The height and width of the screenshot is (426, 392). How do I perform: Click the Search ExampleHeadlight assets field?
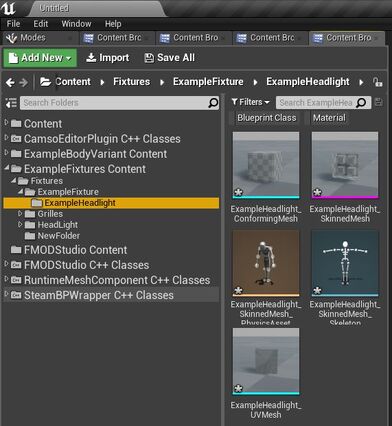click(323, 103)
